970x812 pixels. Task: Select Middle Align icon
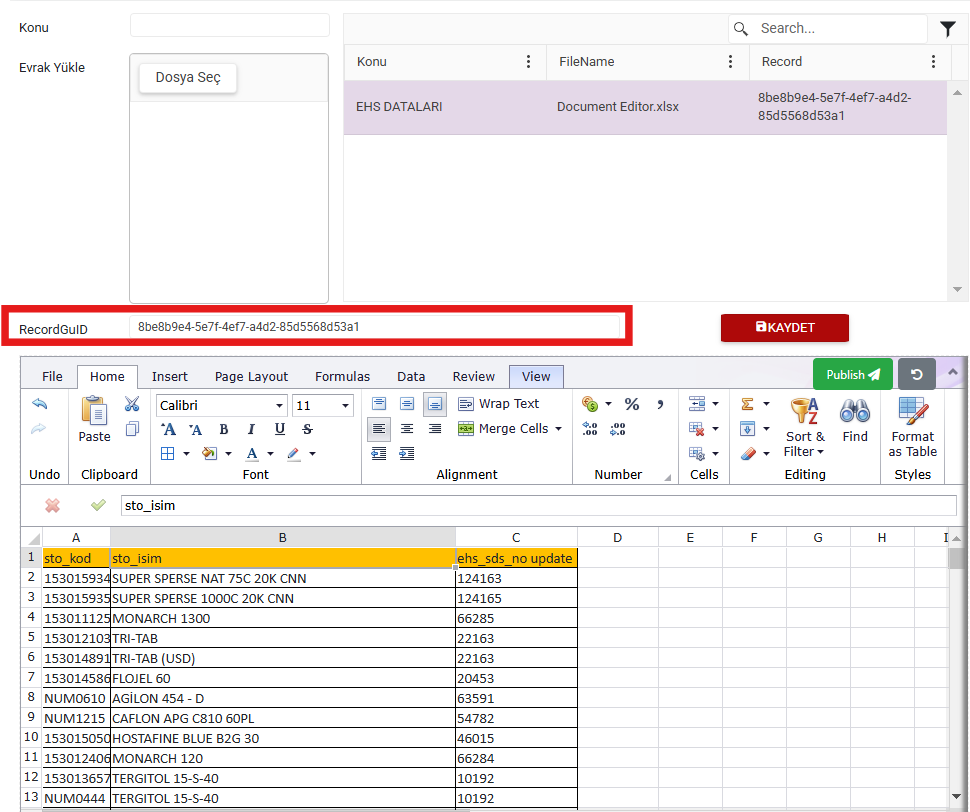(407, 404)
